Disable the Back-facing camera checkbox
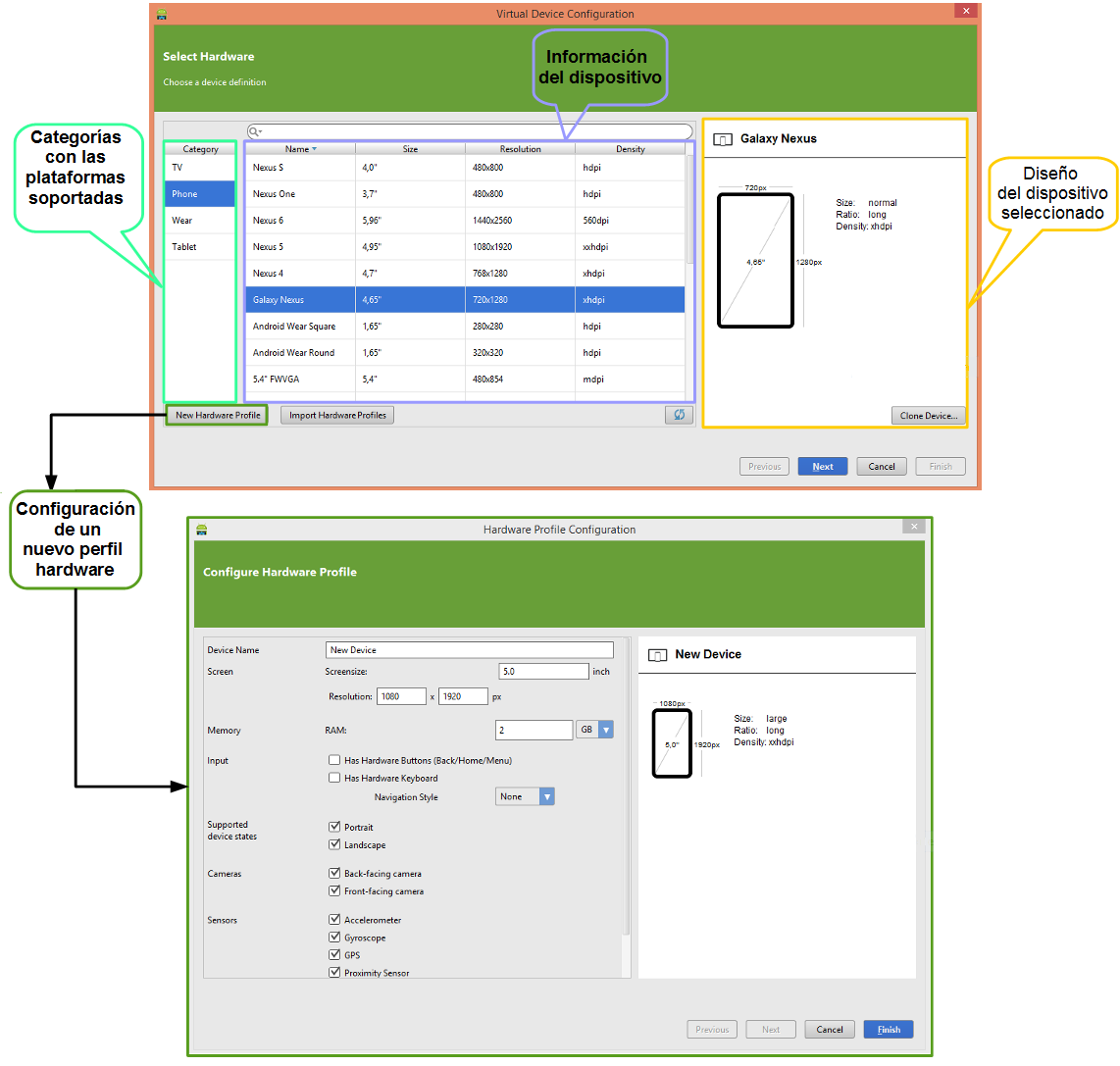 (334, 873)
